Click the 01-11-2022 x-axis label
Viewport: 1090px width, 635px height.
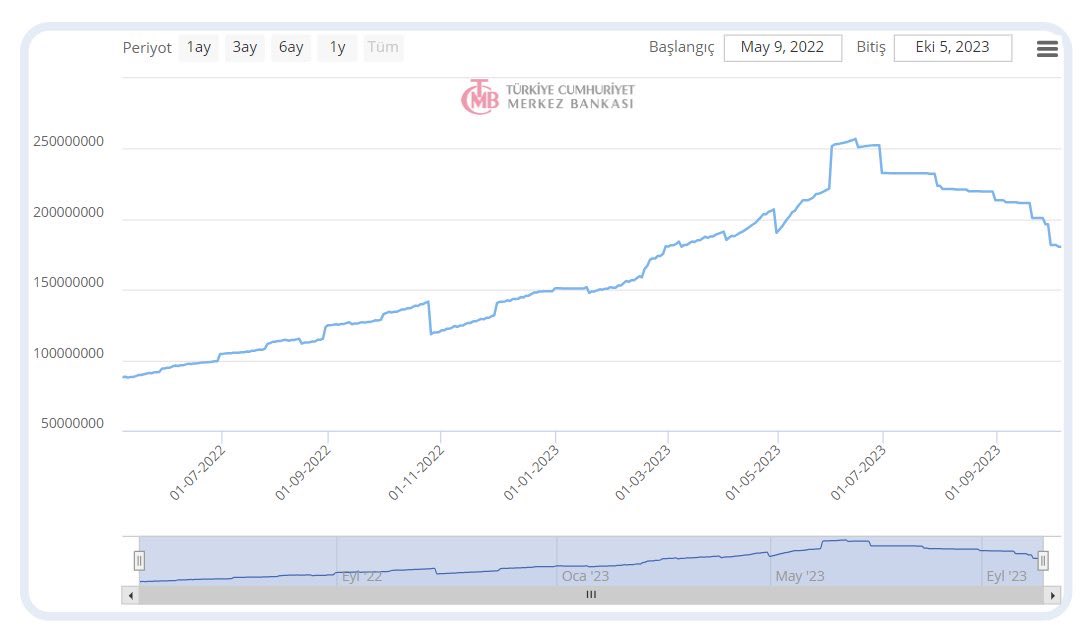[x=416, y=473]
